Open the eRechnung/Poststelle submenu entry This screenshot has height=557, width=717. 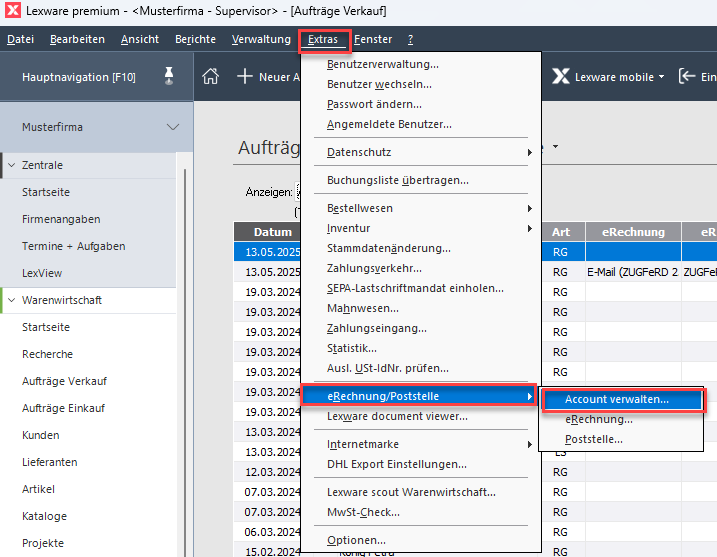click(418, 396)
